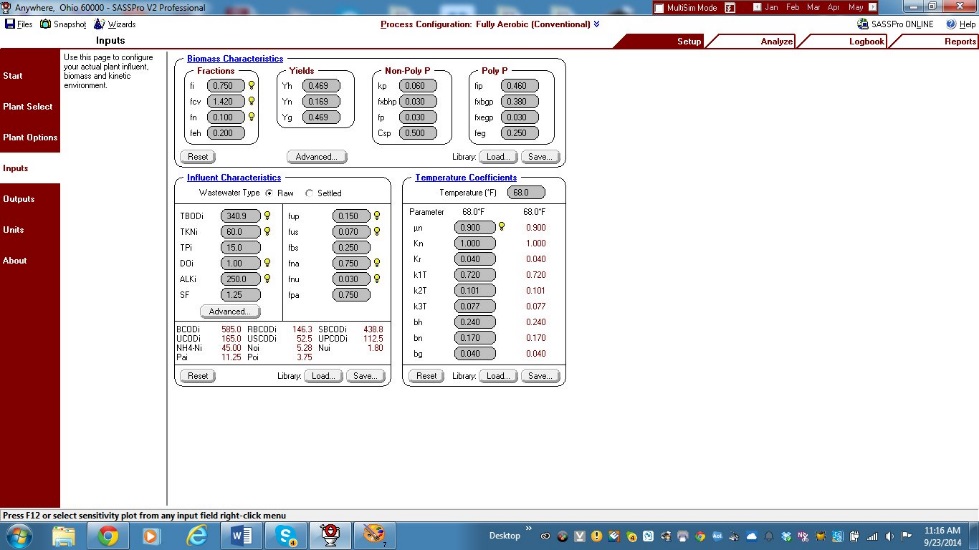Open the Files menu
This screenshot has width=979, height=550.
[x=19, y=24]
